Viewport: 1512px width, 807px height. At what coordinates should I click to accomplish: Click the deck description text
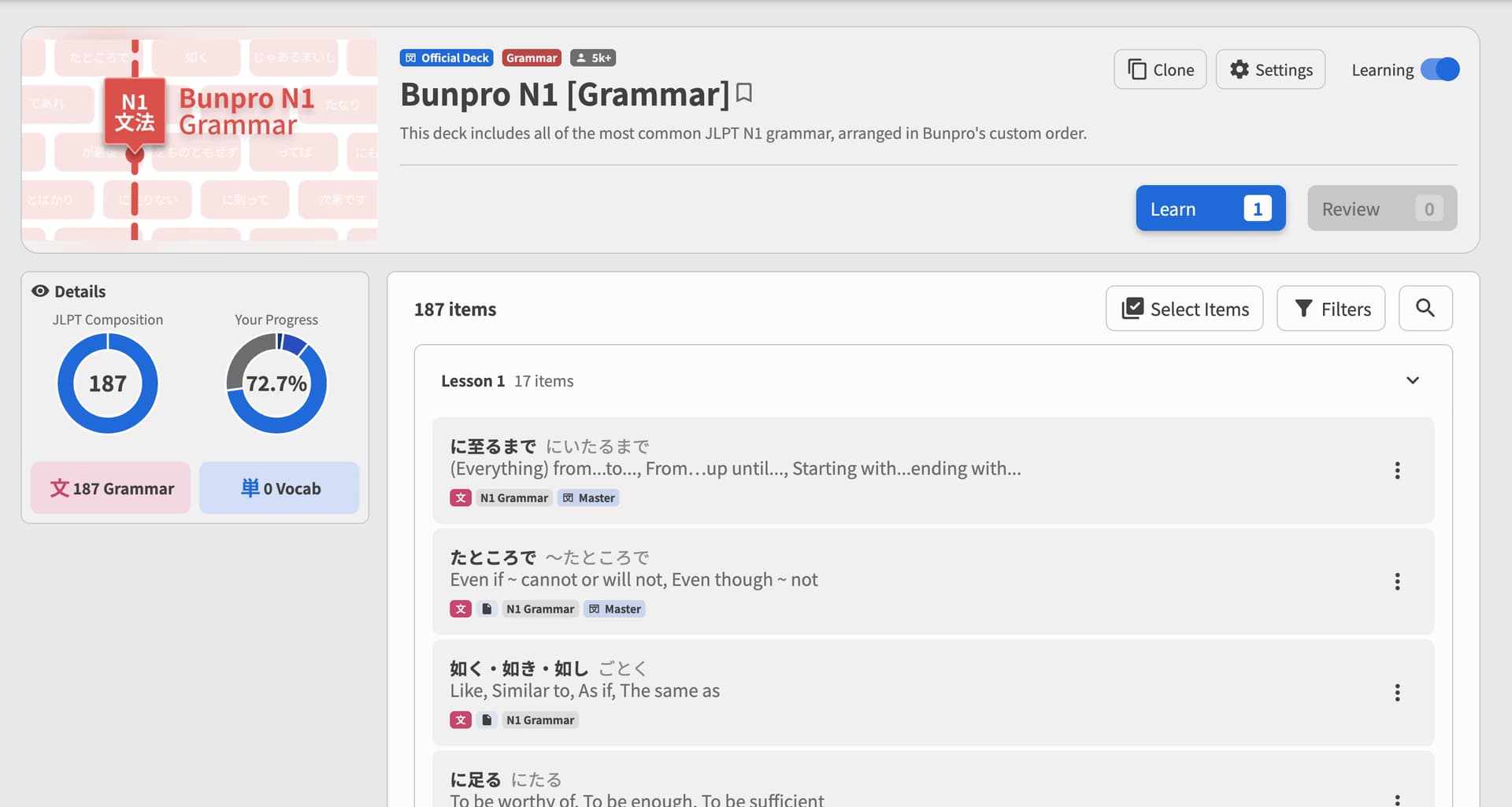pos(743,133)
